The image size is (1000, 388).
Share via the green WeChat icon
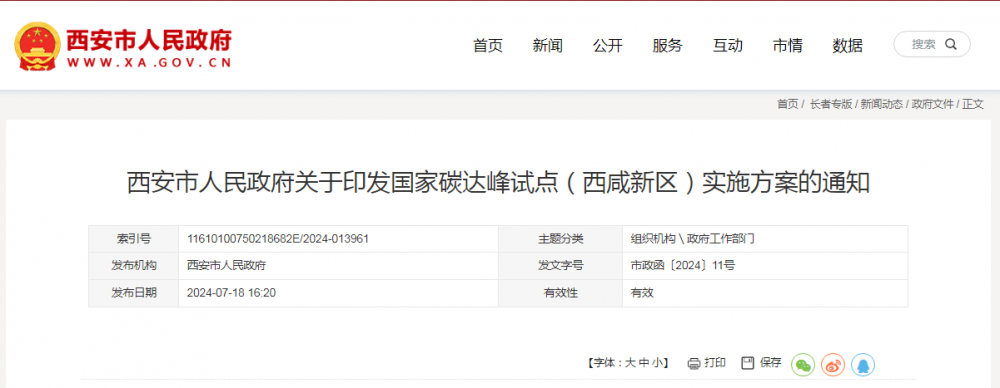click(803, 364)
